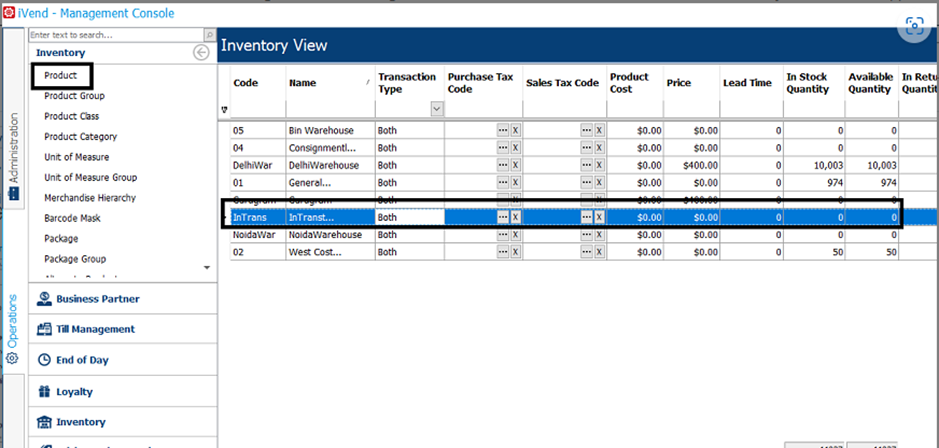Select Product Class menu item
The width and height of the screenshot is (939, 448).
[72, 116]
